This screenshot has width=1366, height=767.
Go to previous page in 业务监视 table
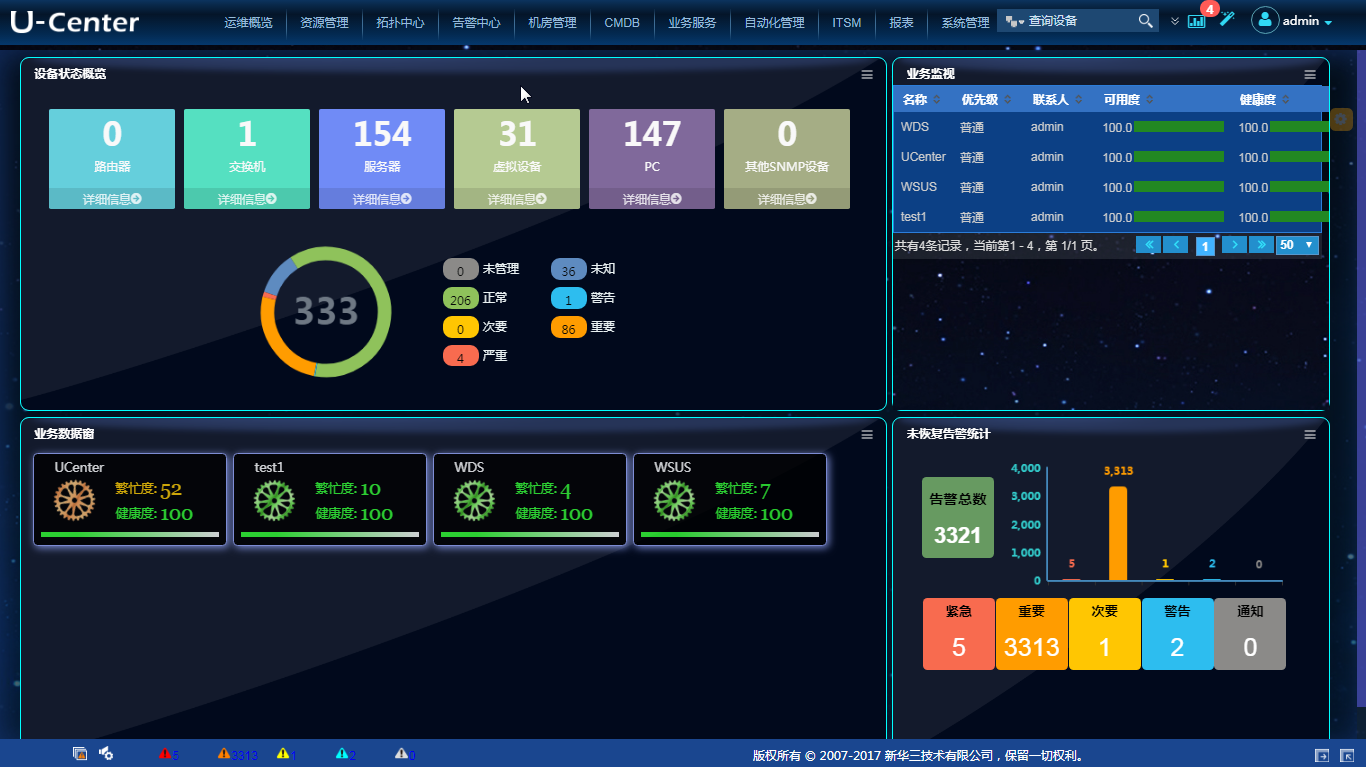1176,245
